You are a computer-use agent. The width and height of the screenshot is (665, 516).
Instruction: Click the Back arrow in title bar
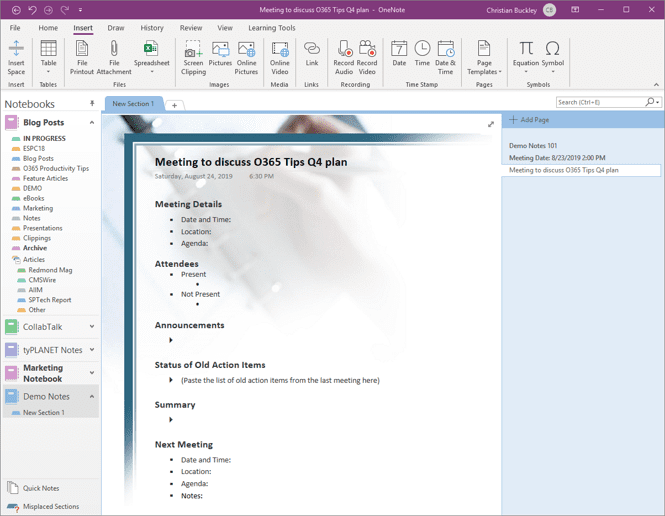pos(16,10)
